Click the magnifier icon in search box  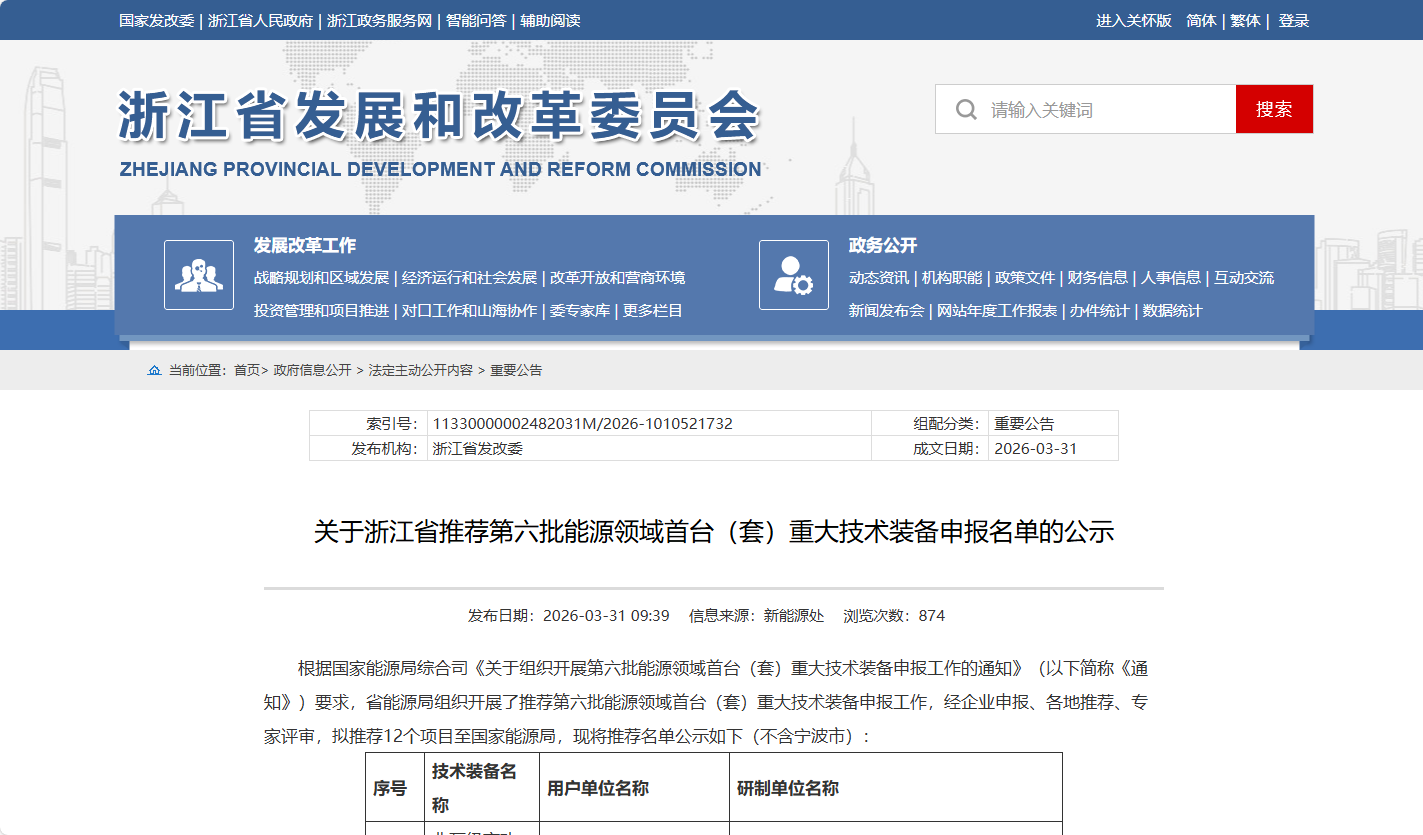pyautogui.click(x=966, y=109)
